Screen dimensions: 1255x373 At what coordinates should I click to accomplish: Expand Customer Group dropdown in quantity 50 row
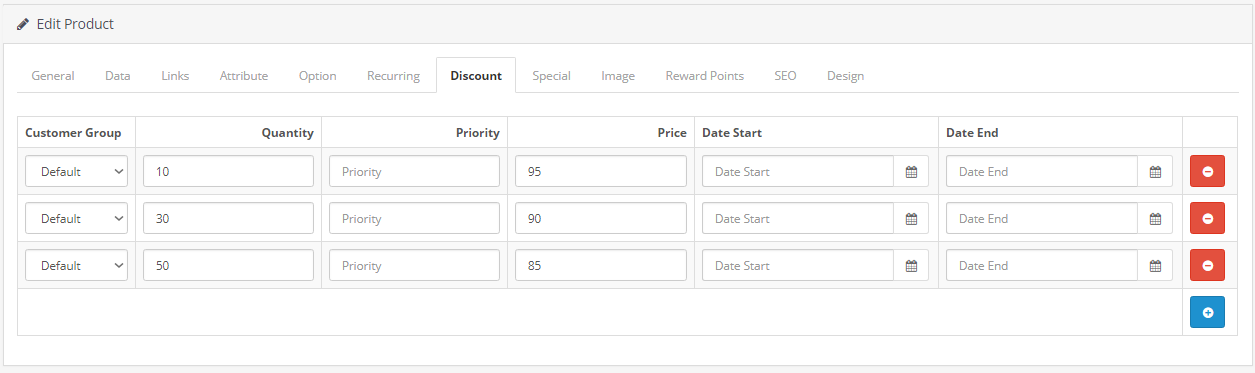coord(76,265)
